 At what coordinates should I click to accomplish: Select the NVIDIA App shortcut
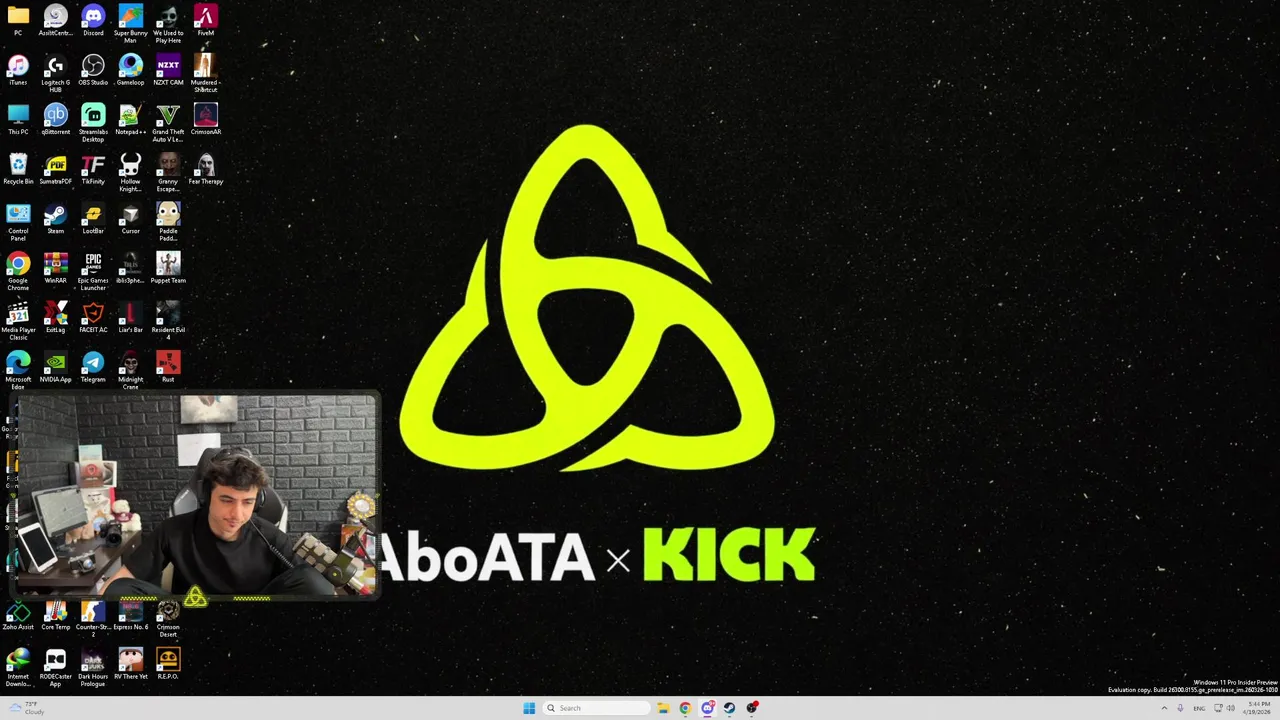55,367
